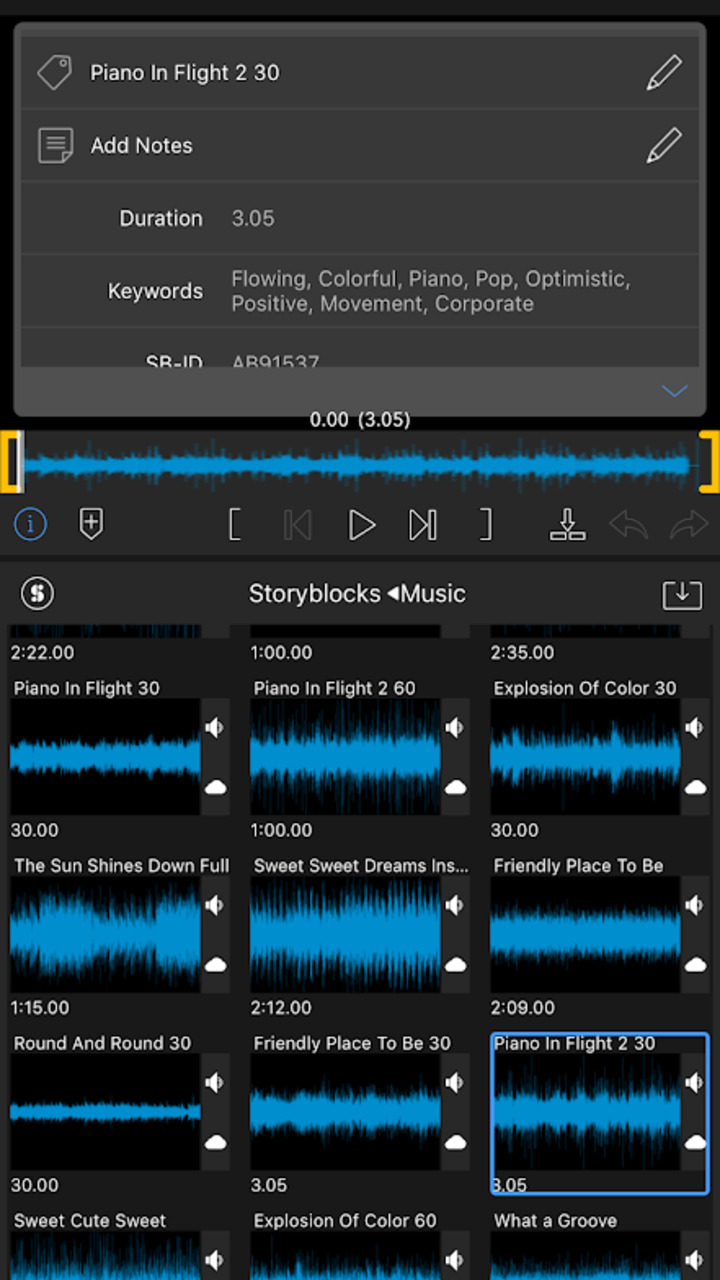Viewport: 720px width, 1280px height.
Task: Click the Keywords list starting with Flowing
Action: (431, 291)
